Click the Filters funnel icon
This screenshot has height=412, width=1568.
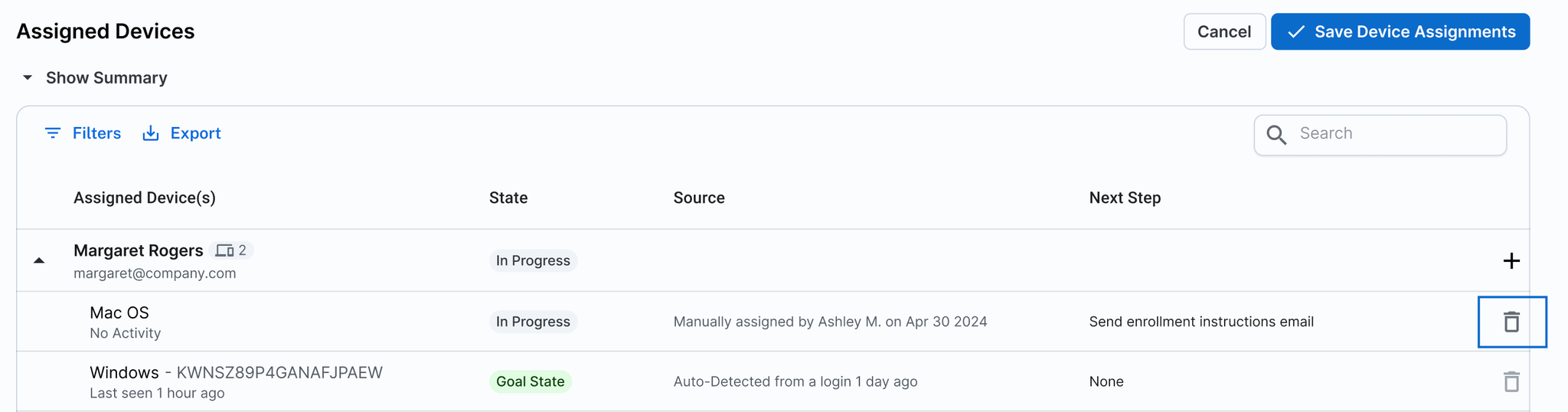click(53, 133)
